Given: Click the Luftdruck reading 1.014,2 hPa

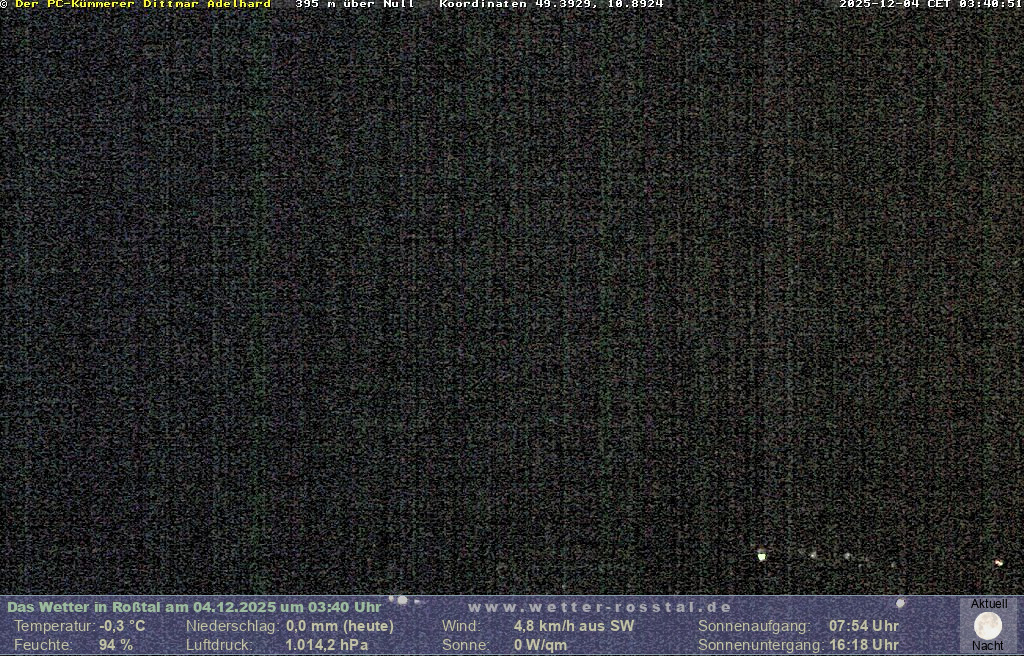Looking at the screenshot, I should 326,645.
